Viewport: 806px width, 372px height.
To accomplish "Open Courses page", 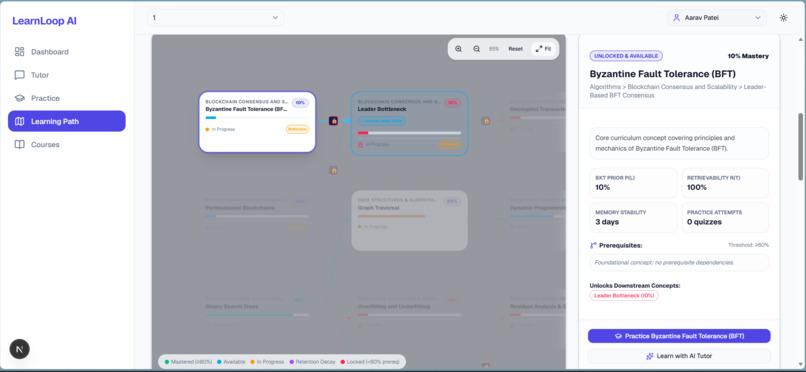I will click(x=67, y=144).
